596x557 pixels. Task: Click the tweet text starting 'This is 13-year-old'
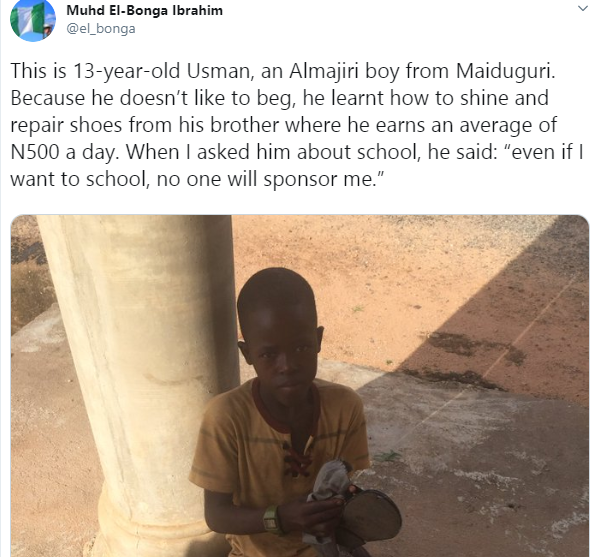tap(296, 125)
